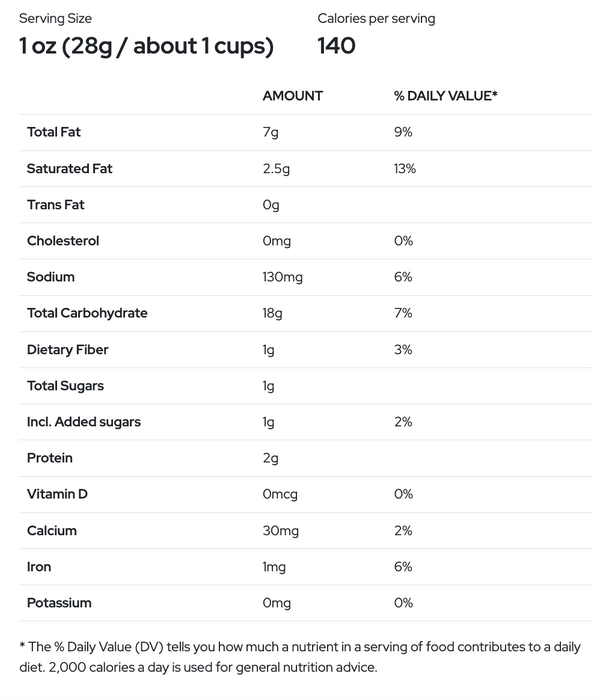The height and width of the screenshot is (700, 600).
Task: Select the Total Fat row label
Action: click(54, 132)
